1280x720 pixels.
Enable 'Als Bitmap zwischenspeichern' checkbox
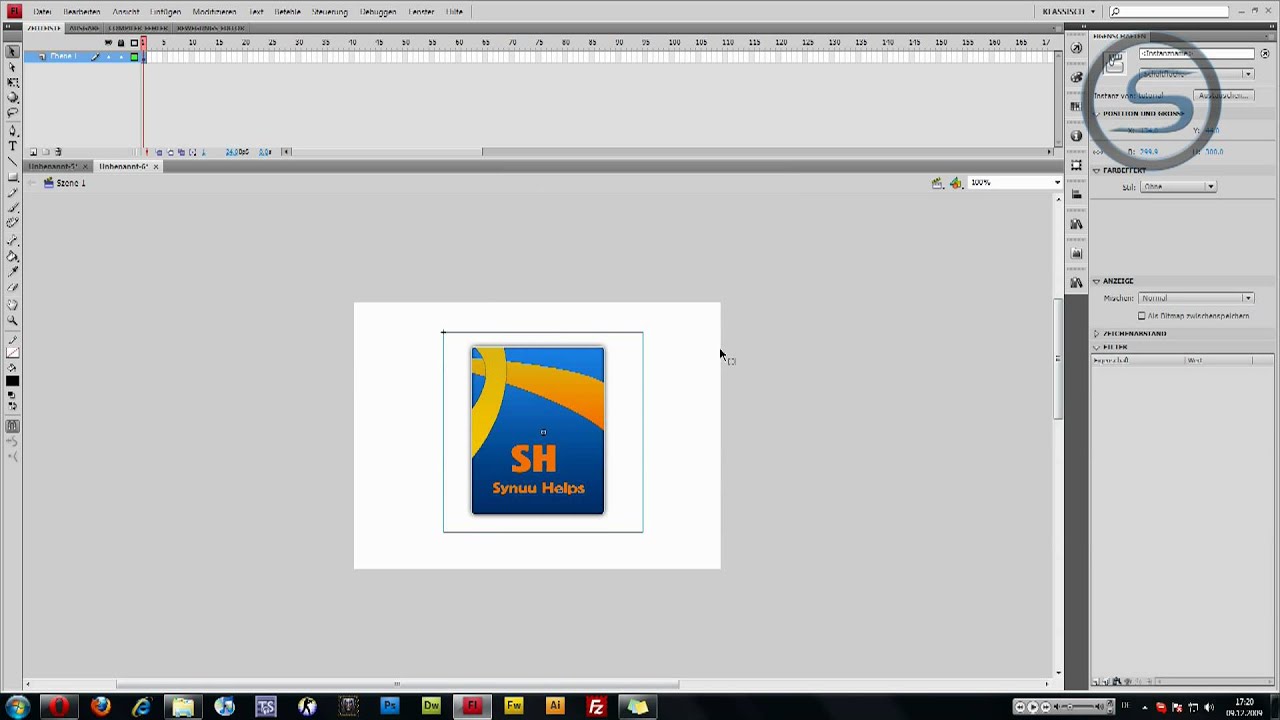(x=1142, y=316)
